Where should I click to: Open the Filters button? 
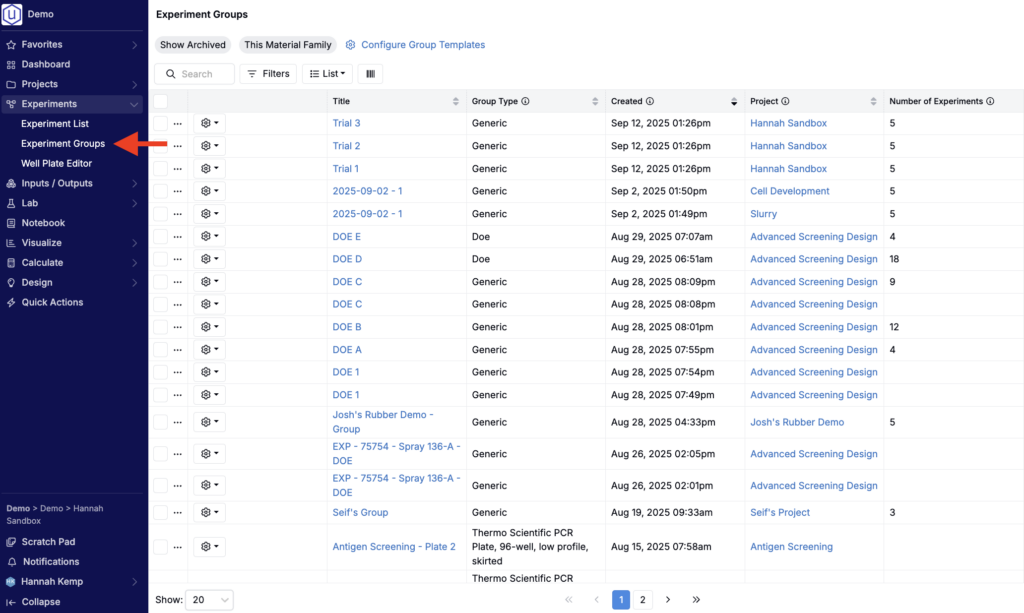pos(268,74)
